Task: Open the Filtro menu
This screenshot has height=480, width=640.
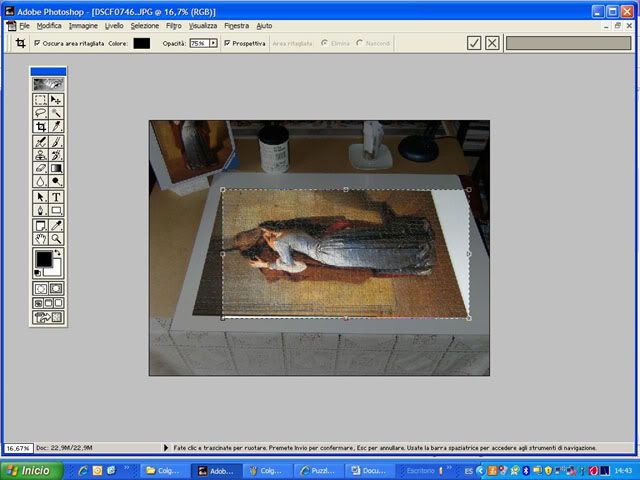Action: coord(174,26)
